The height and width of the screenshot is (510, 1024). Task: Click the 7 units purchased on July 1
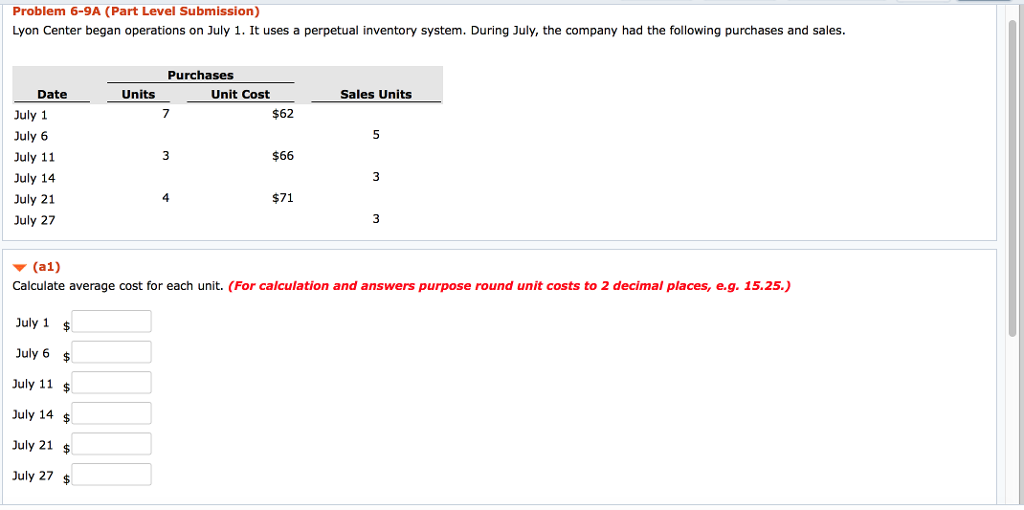(166, 114)
